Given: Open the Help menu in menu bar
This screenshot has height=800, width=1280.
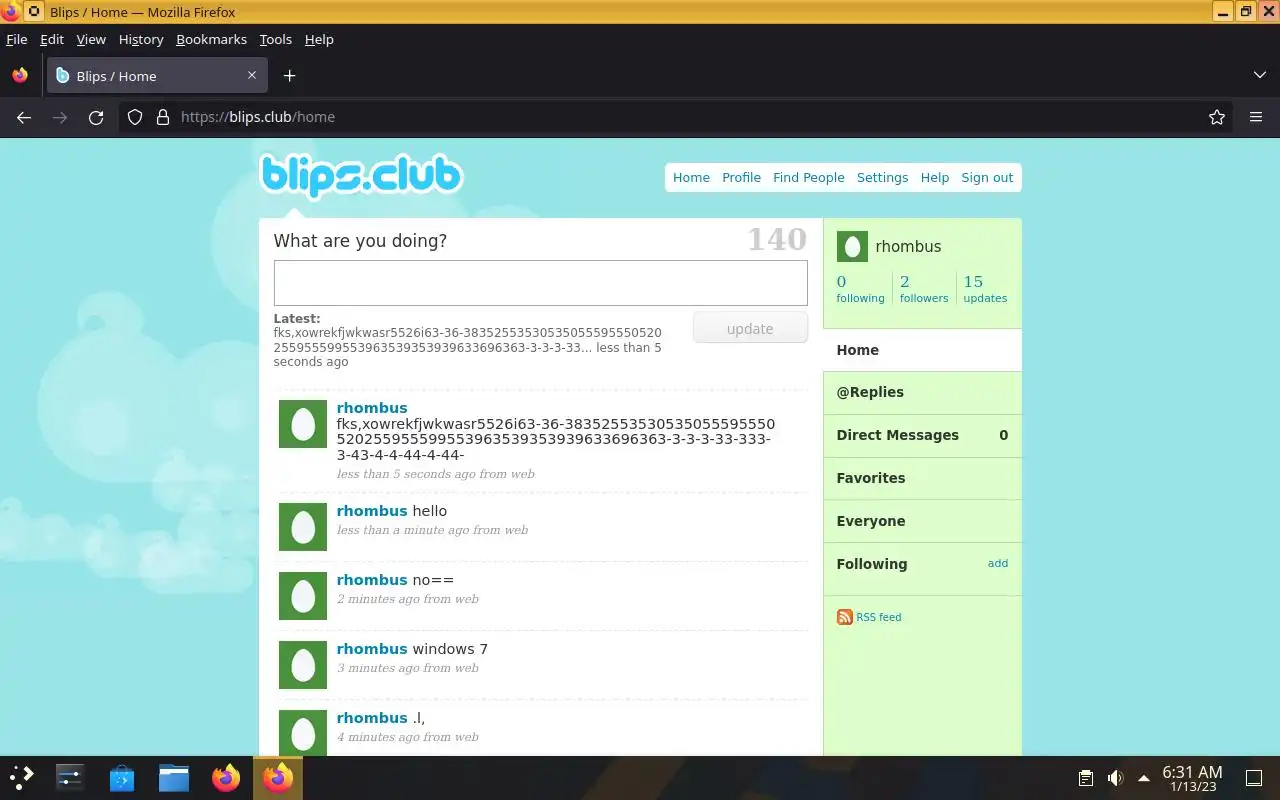Looking at the screenshot, I should [x=319, y=39].
